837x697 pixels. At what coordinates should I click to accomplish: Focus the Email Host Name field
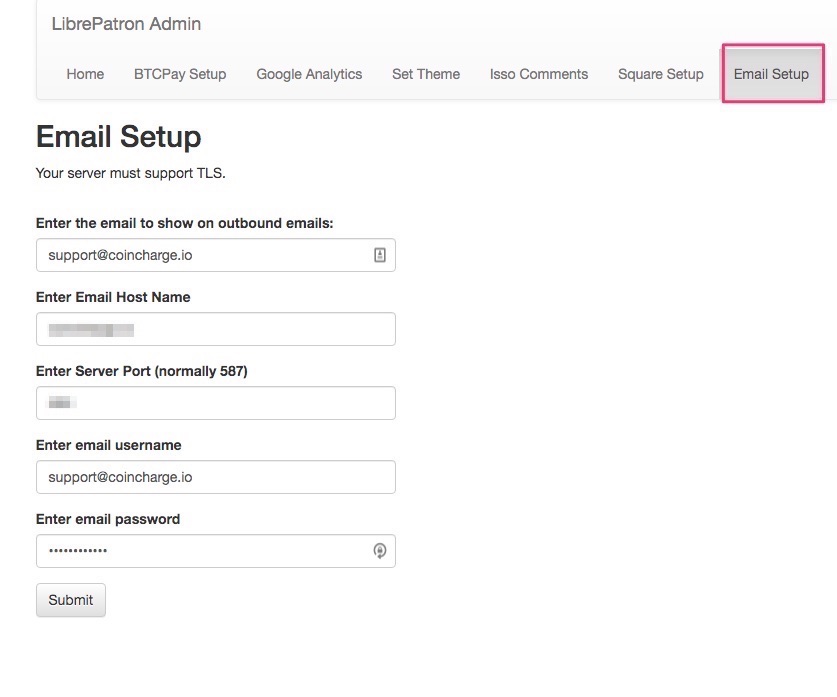[216, 329]
